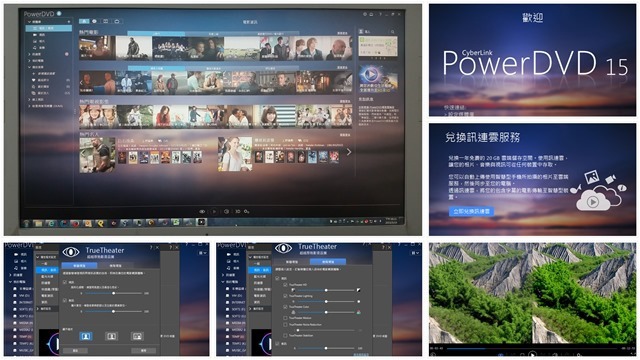640x360 pixels.
Task: Choose third viewing mode icon in left TrueTheater dialog
Action: pos(137,336)
